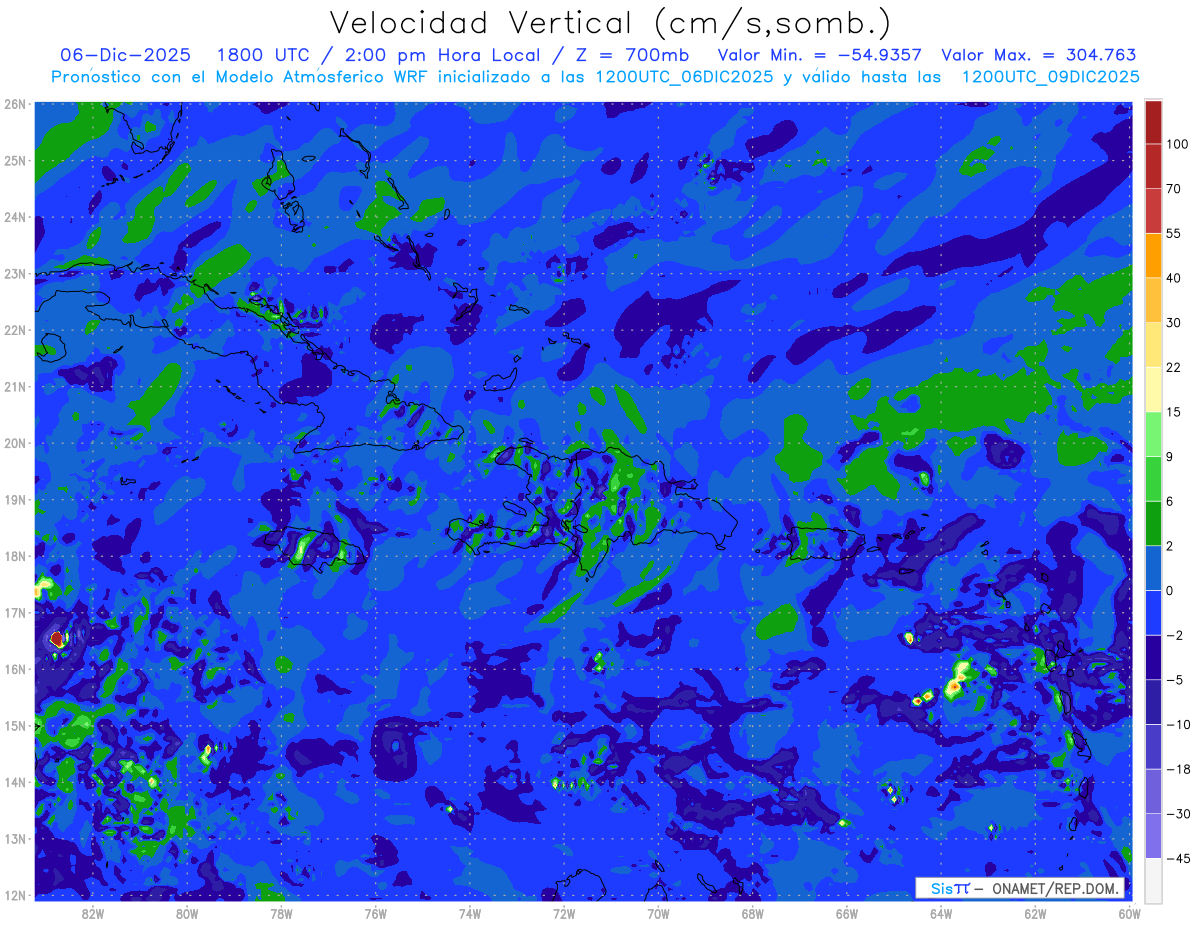The height and width of the screenshot is (927, 1200).
Task: Click the red swatch between 70 and 100
Action: [1153, 166]
